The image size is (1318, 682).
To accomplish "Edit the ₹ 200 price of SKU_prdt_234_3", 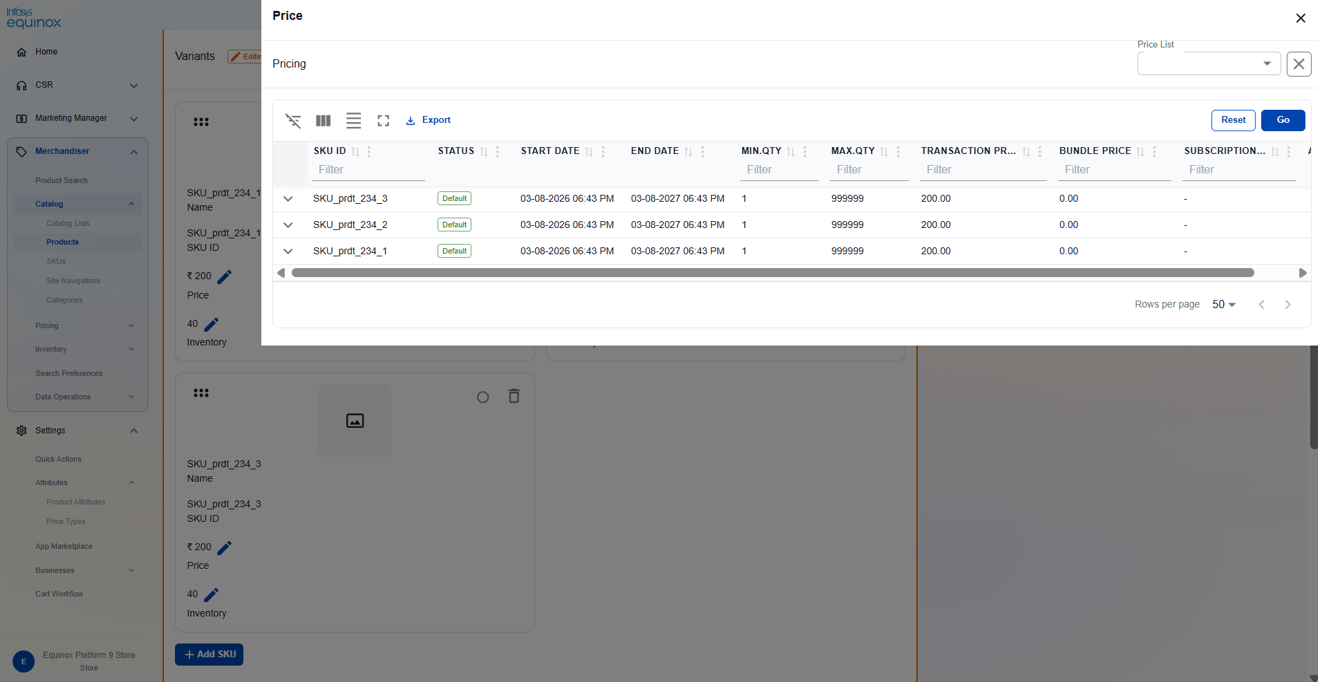I will click(225, 548).
